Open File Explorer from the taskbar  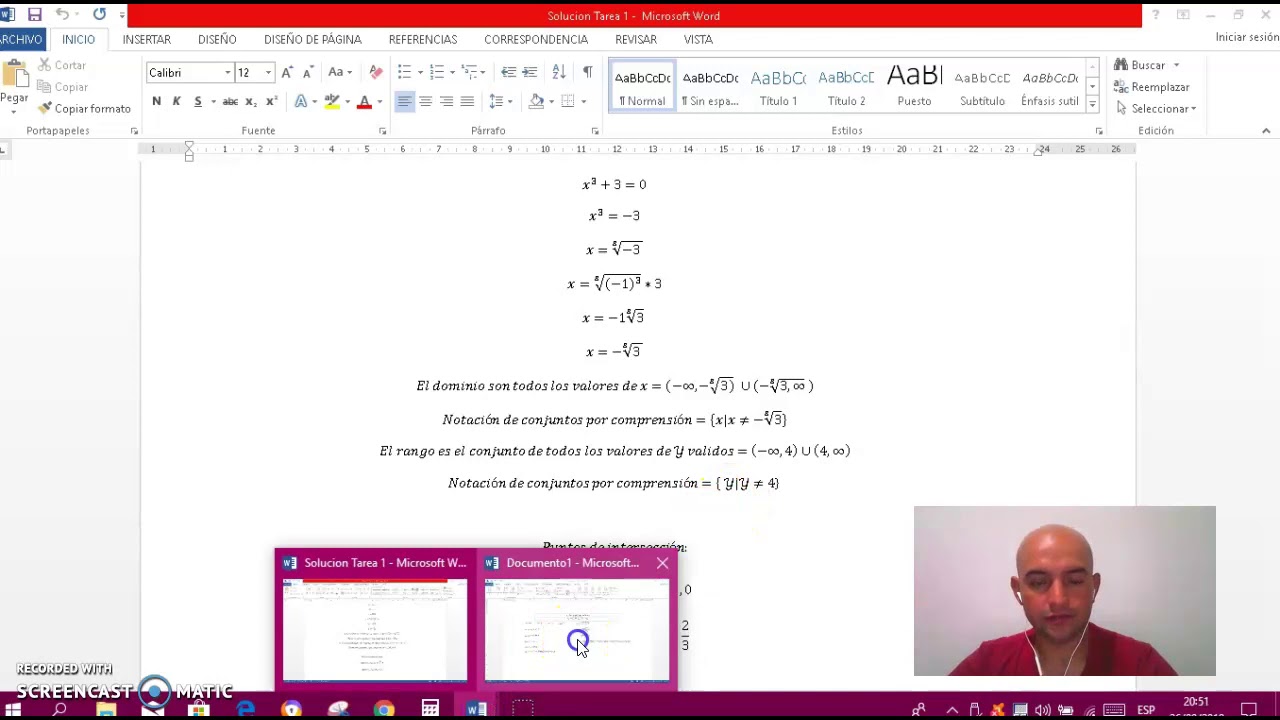point(106,709)
